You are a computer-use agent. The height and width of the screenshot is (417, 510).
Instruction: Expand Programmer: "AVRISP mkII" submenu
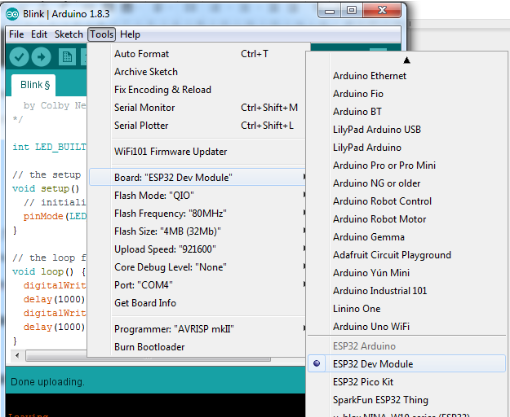coord(197,329)
